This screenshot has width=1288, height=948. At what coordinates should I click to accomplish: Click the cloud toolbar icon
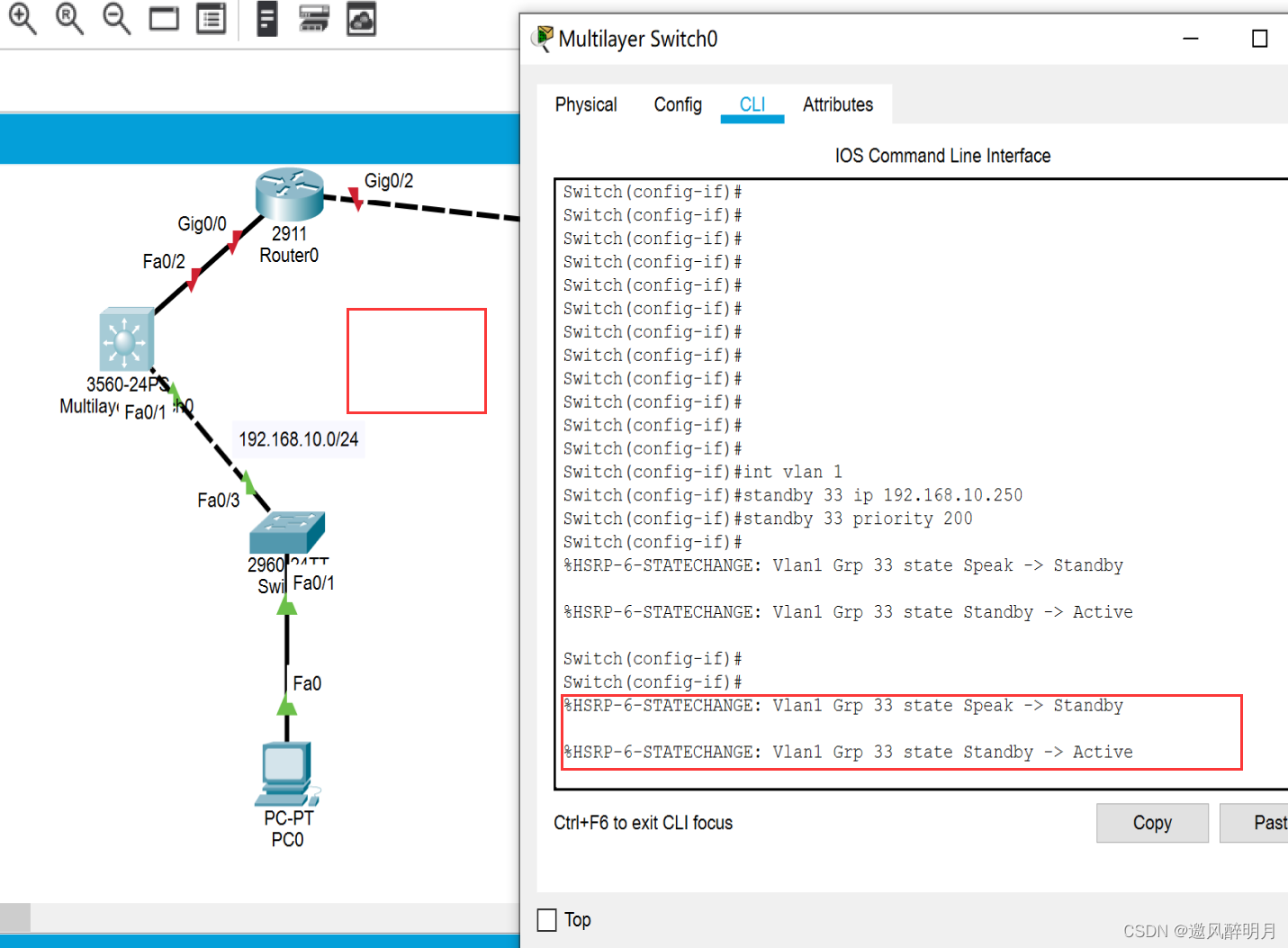coord(361,19)
